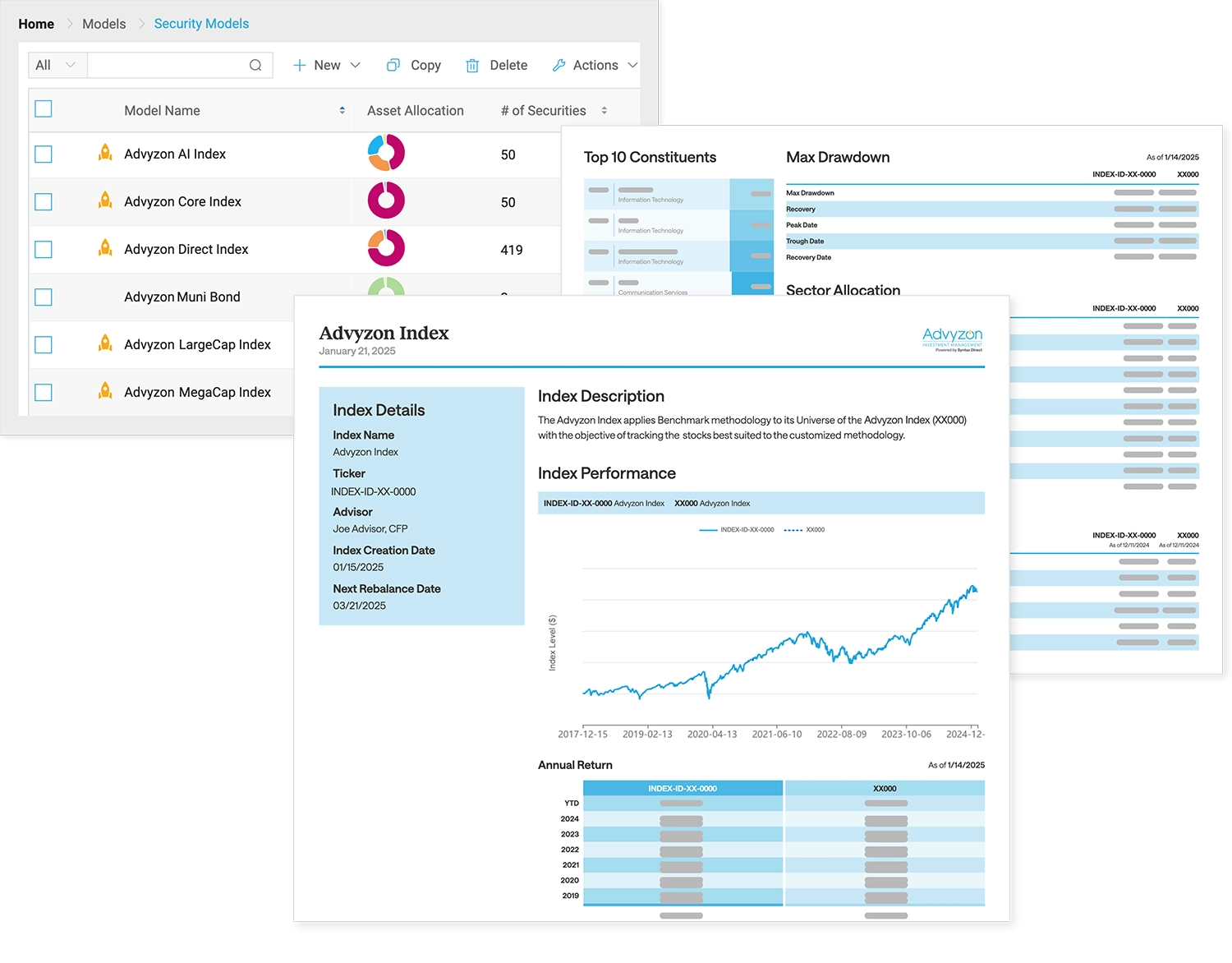Click the Copy button label
Viewport: 1232px width, 963px height.
pos(425,66)
